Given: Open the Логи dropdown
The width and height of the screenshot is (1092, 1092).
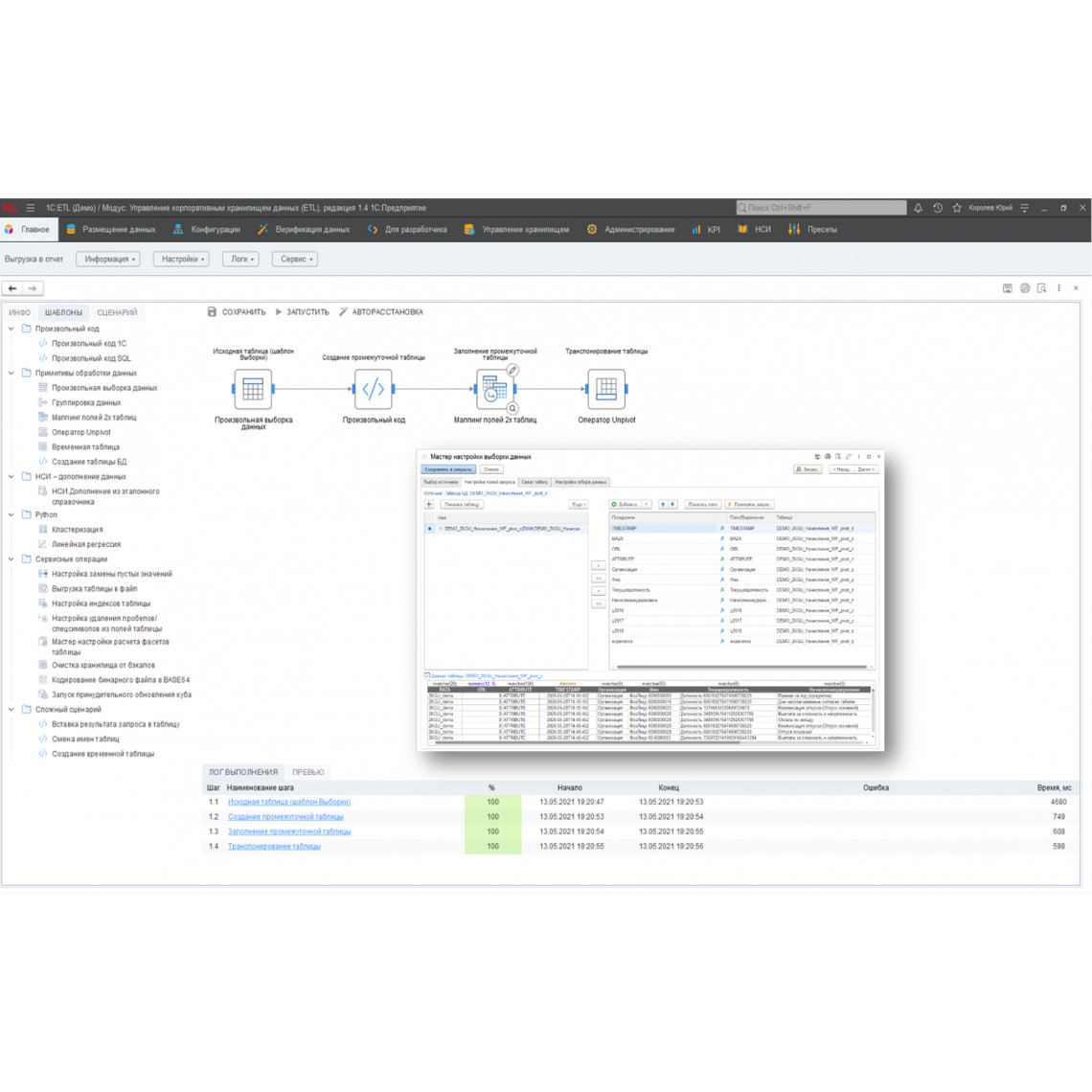Looking at the screenshot, I should pos(241,259).
